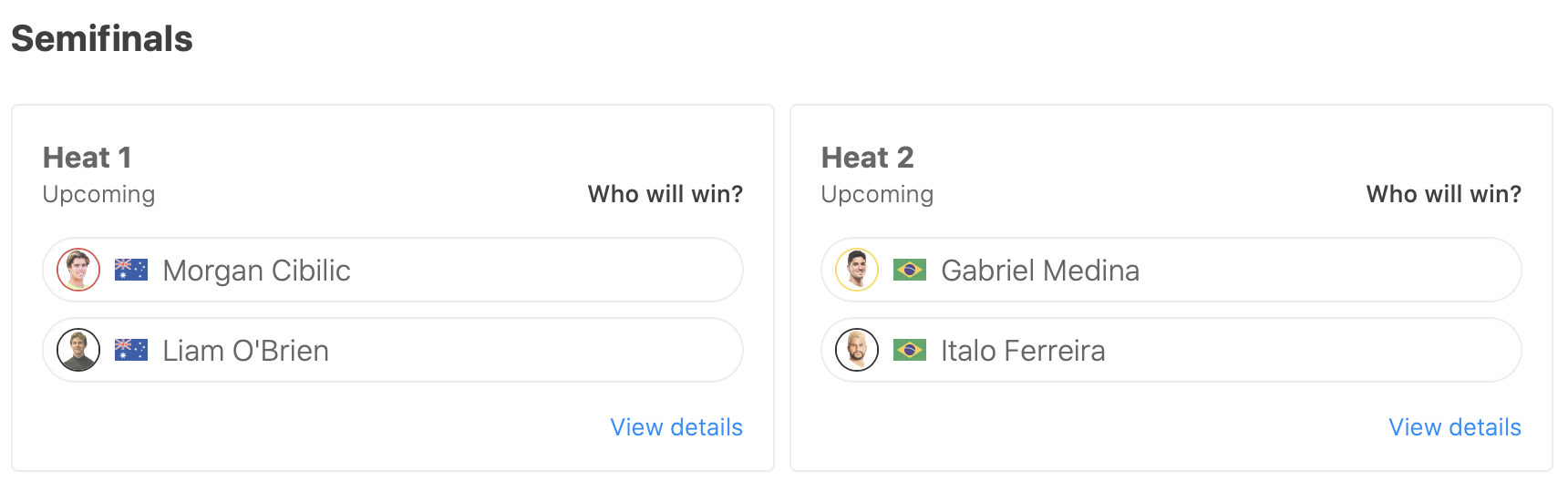Open View details for Heat 2
Image resolution: width=1568 pixels, height=481 pixels.
tap(1455, 427)
